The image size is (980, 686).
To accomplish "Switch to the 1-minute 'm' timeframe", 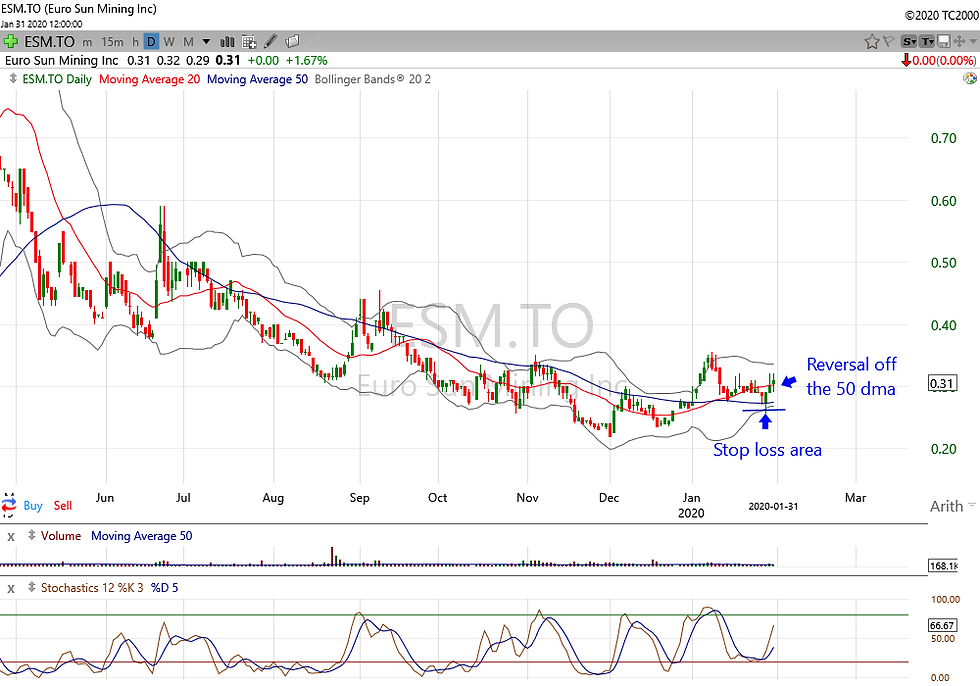I will (x=87, y=42).
